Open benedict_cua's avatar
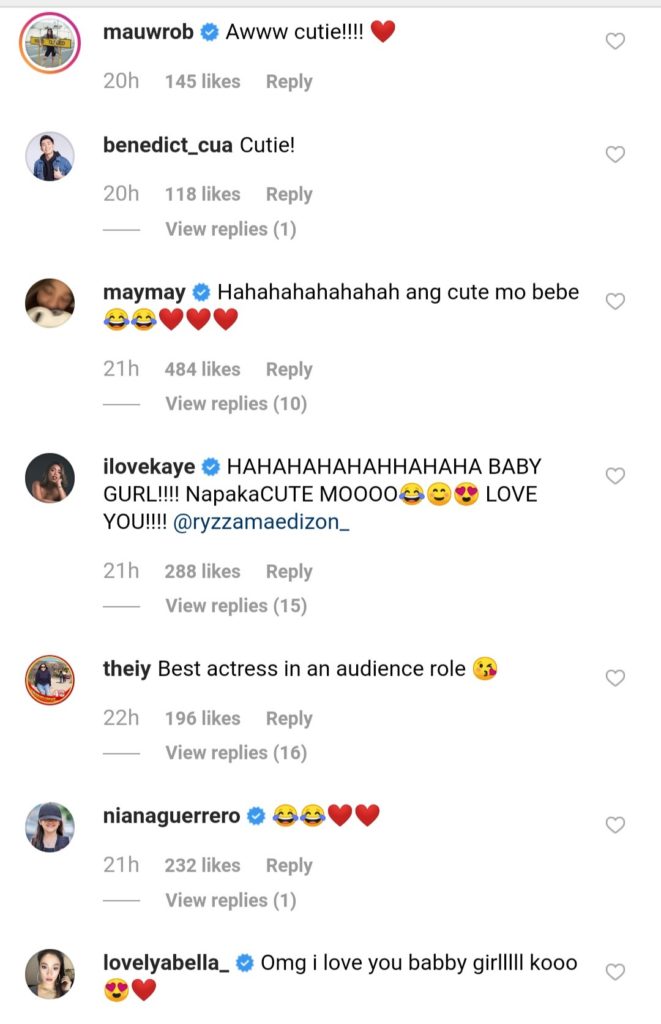 pos(49,156)
